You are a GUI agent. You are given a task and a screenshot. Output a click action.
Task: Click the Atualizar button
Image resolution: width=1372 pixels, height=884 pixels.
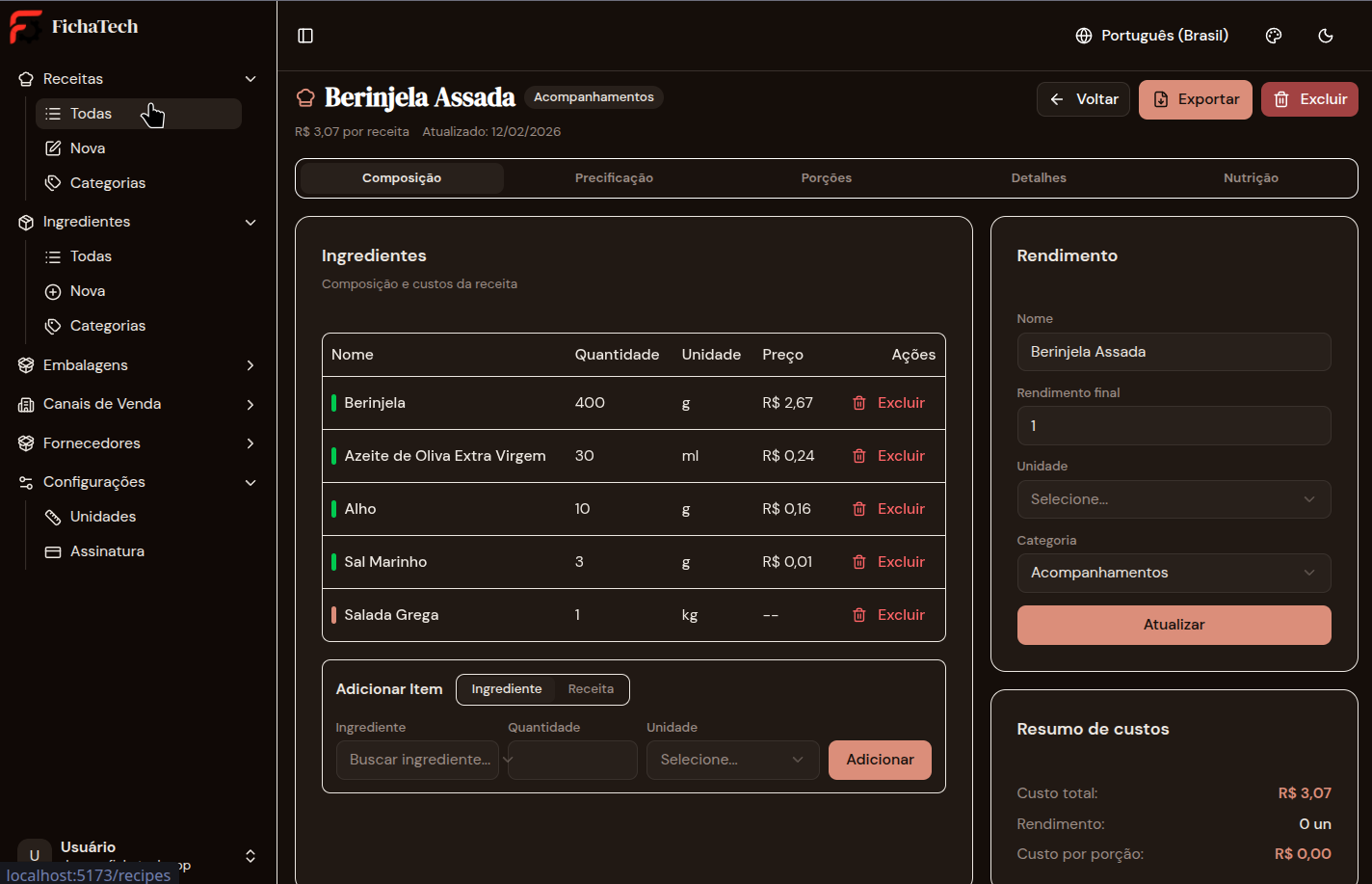point(1174,625)
